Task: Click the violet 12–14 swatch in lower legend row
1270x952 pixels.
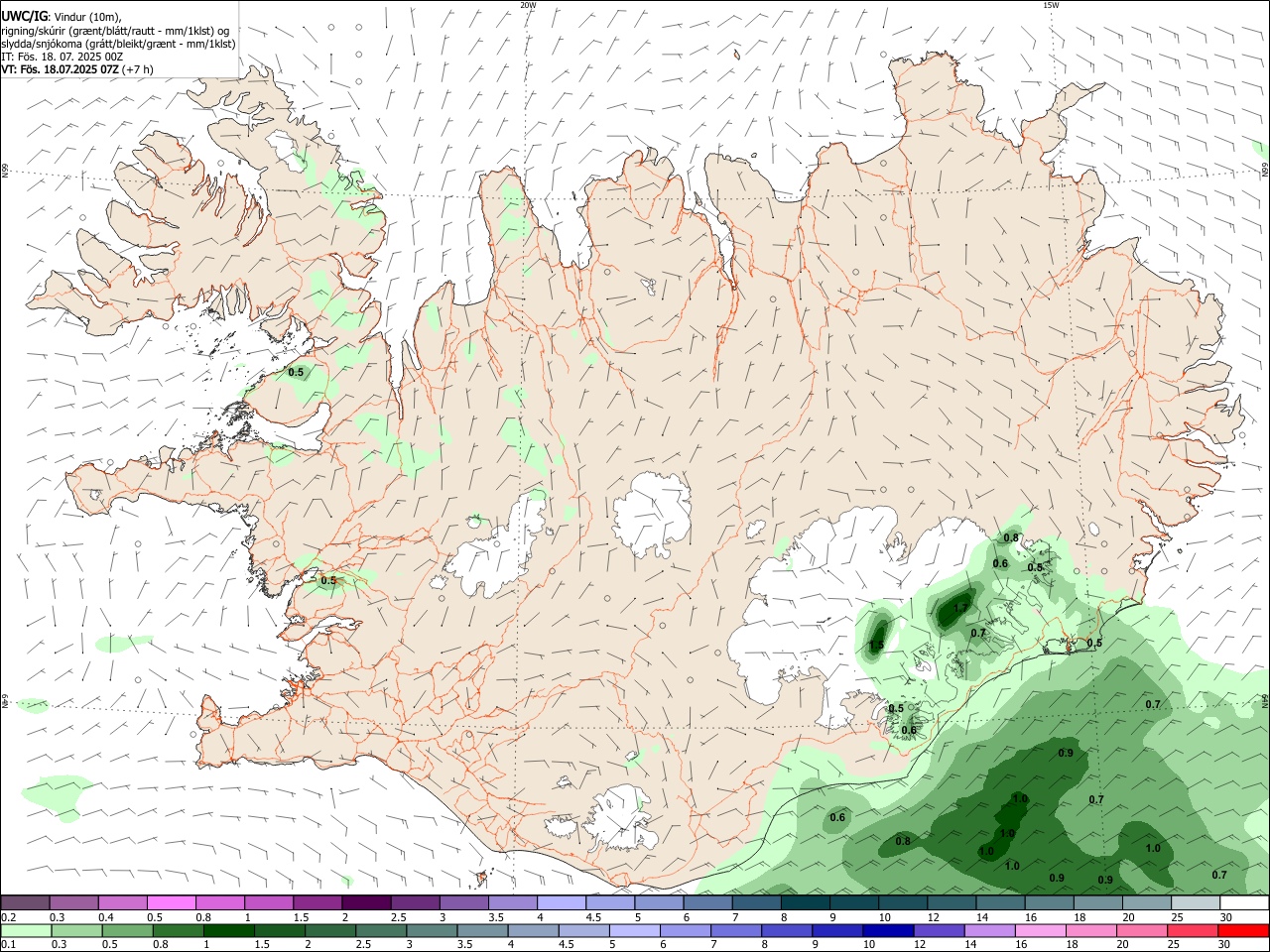Action: point(938,931)
